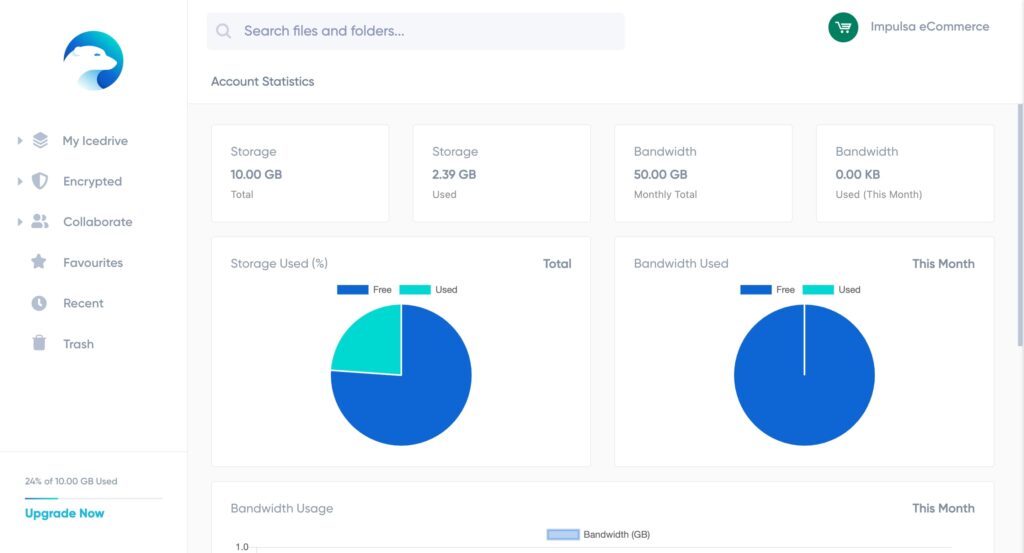
Task: Click the My Icedrive layers icon
Action: pos(40,141)
